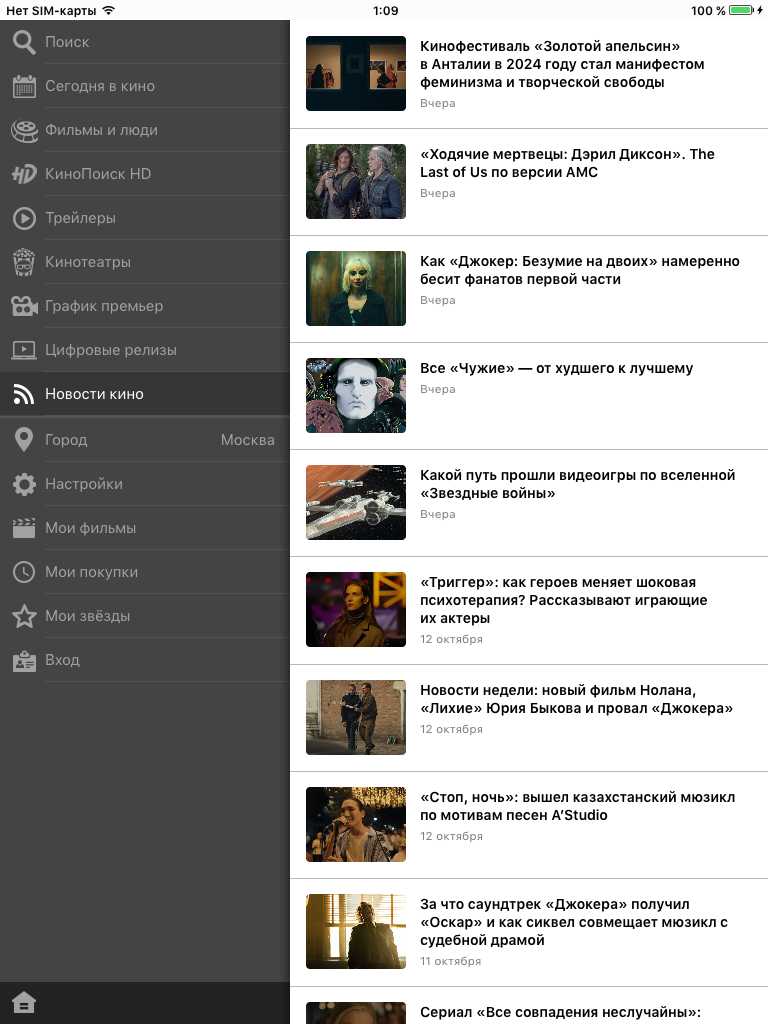Tap the star icon for Мои звёзды

coord(24,616)
